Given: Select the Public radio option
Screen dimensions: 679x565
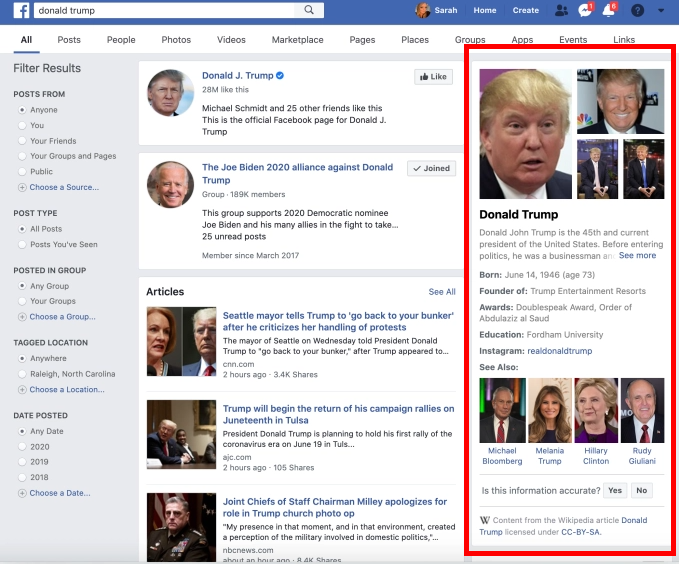Looking at the screenshot, I should 22,171.
